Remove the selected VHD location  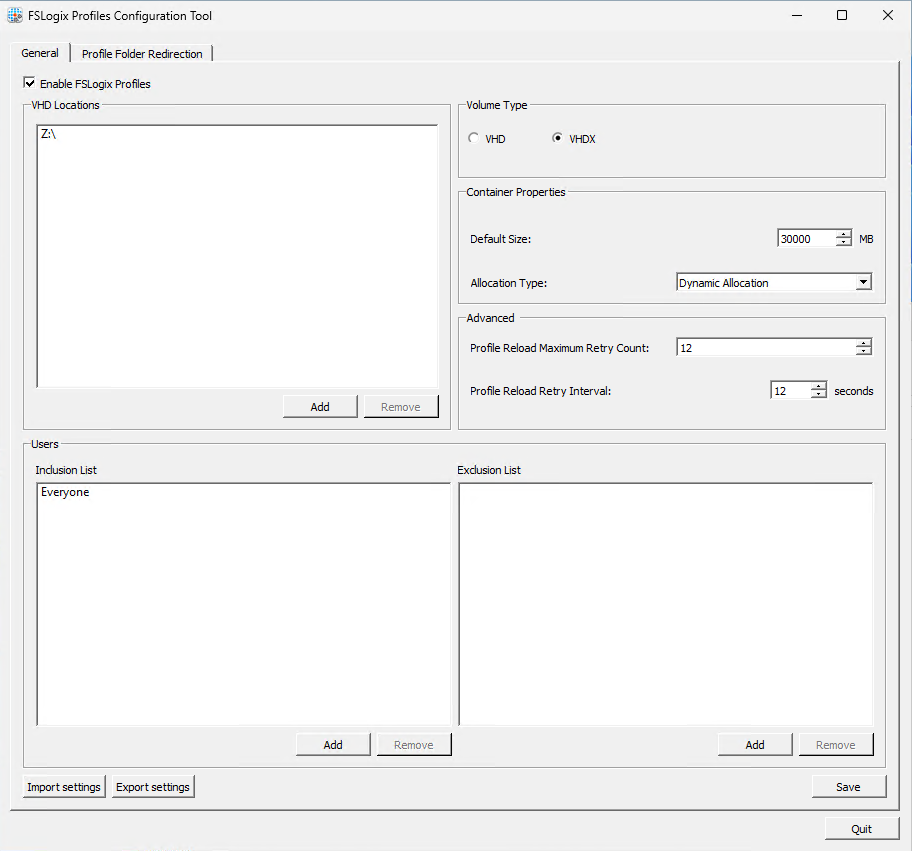click(x=401, y=407)
